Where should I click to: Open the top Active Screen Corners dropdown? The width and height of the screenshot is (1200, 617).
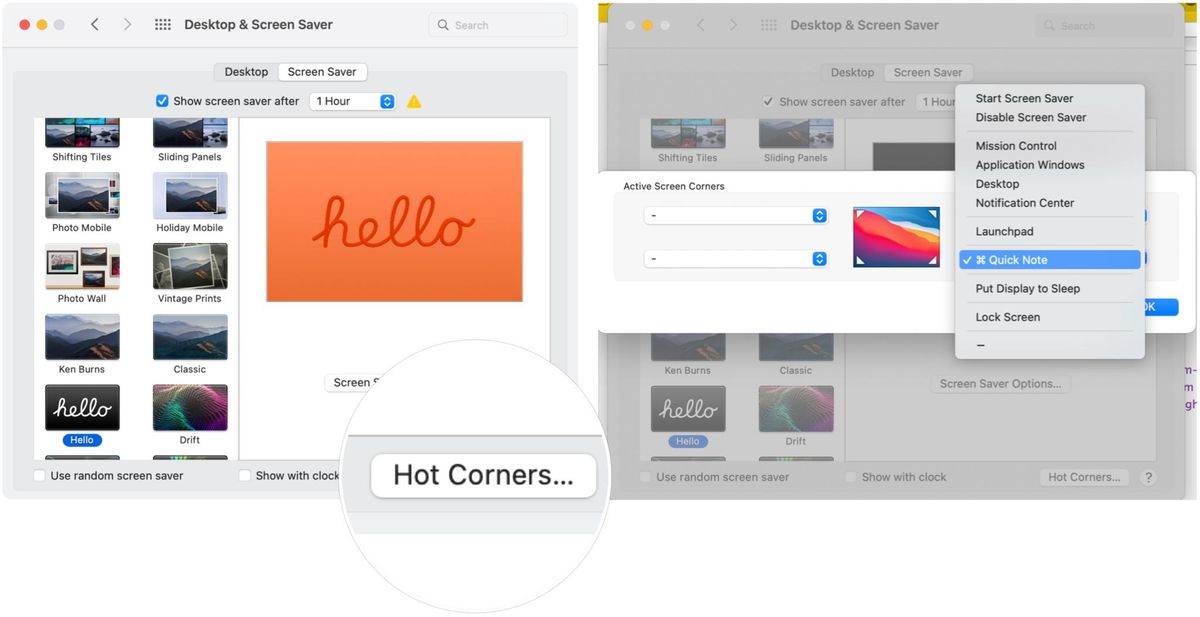(736, 215)
